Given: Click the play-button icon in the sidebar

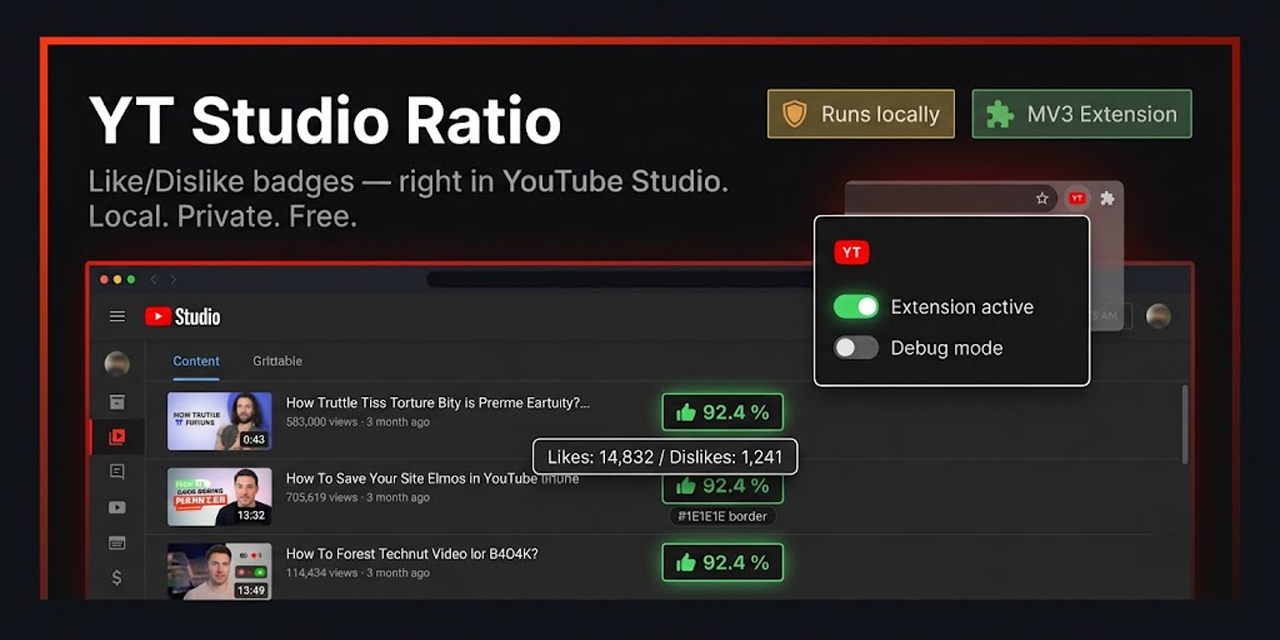Looking at the screenshot, I should coord(117,508).
